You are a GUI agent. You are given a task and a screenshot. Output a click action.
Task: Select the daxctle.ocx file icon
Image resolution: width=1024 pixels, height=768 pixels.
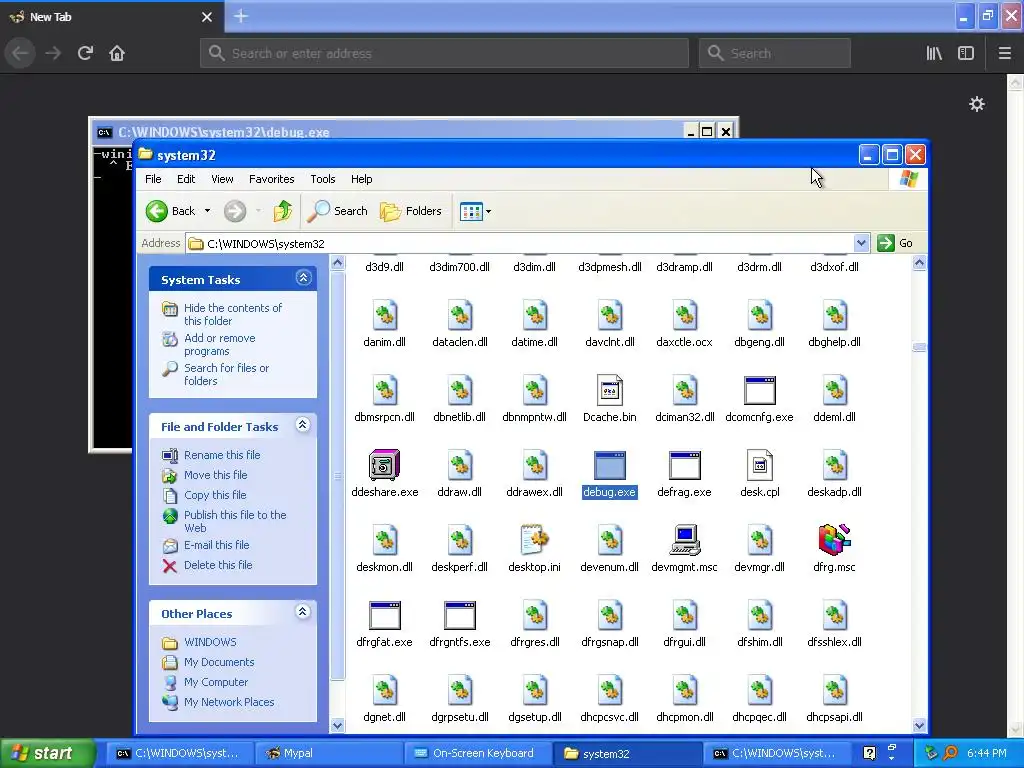tap(684, 315)
